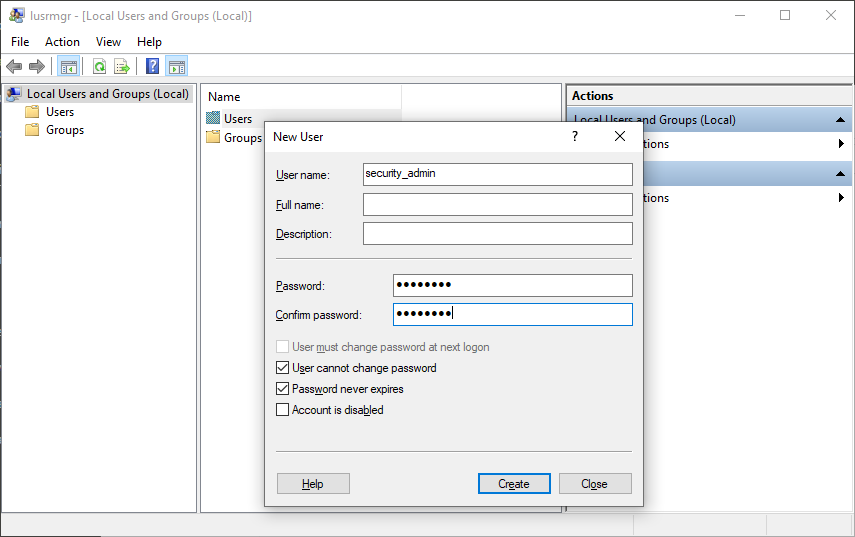The height and width of the screenshot is (537, 855).
Task: Open the View menu
Action: 108,42
